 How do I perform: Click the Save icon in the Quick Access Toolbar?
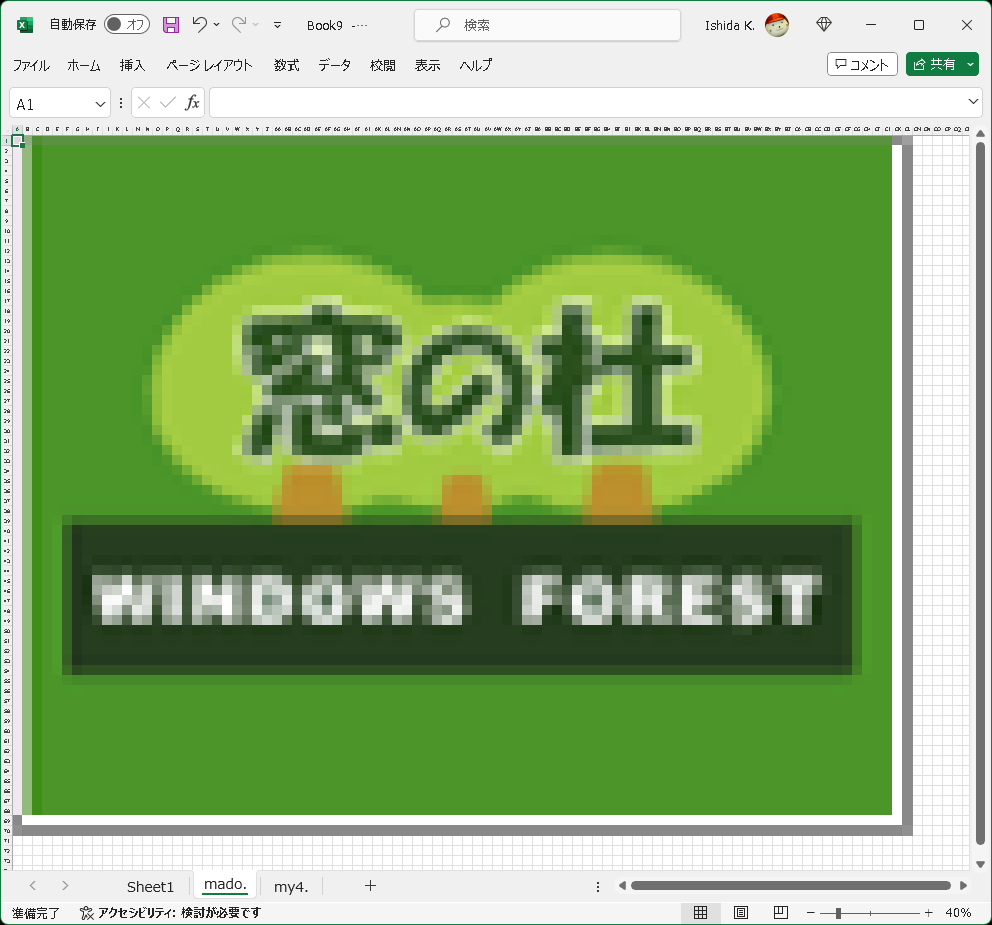(x=170, y=24)
